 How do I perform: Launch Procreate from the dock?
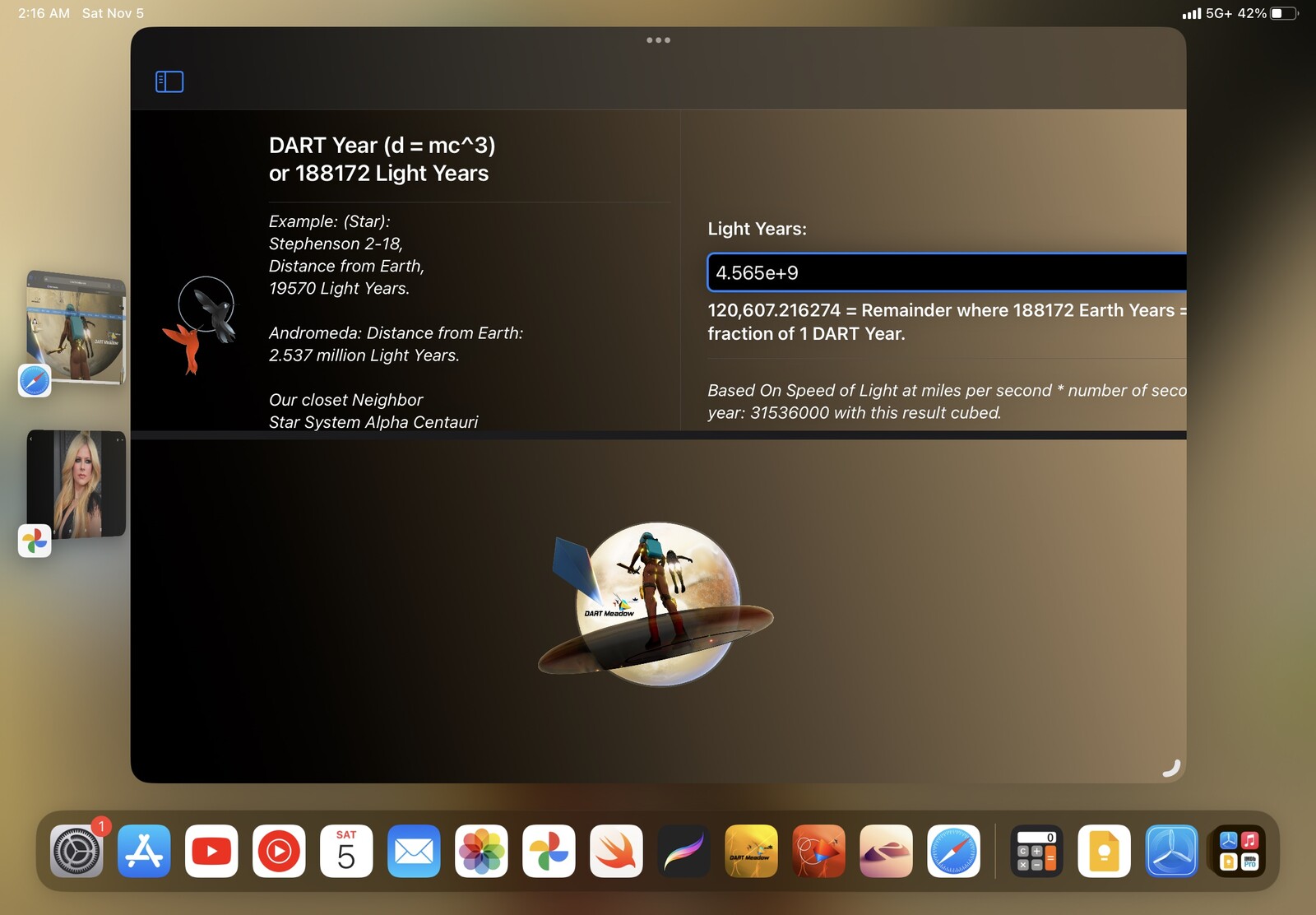pyautogui.click(x=683, y=851)
